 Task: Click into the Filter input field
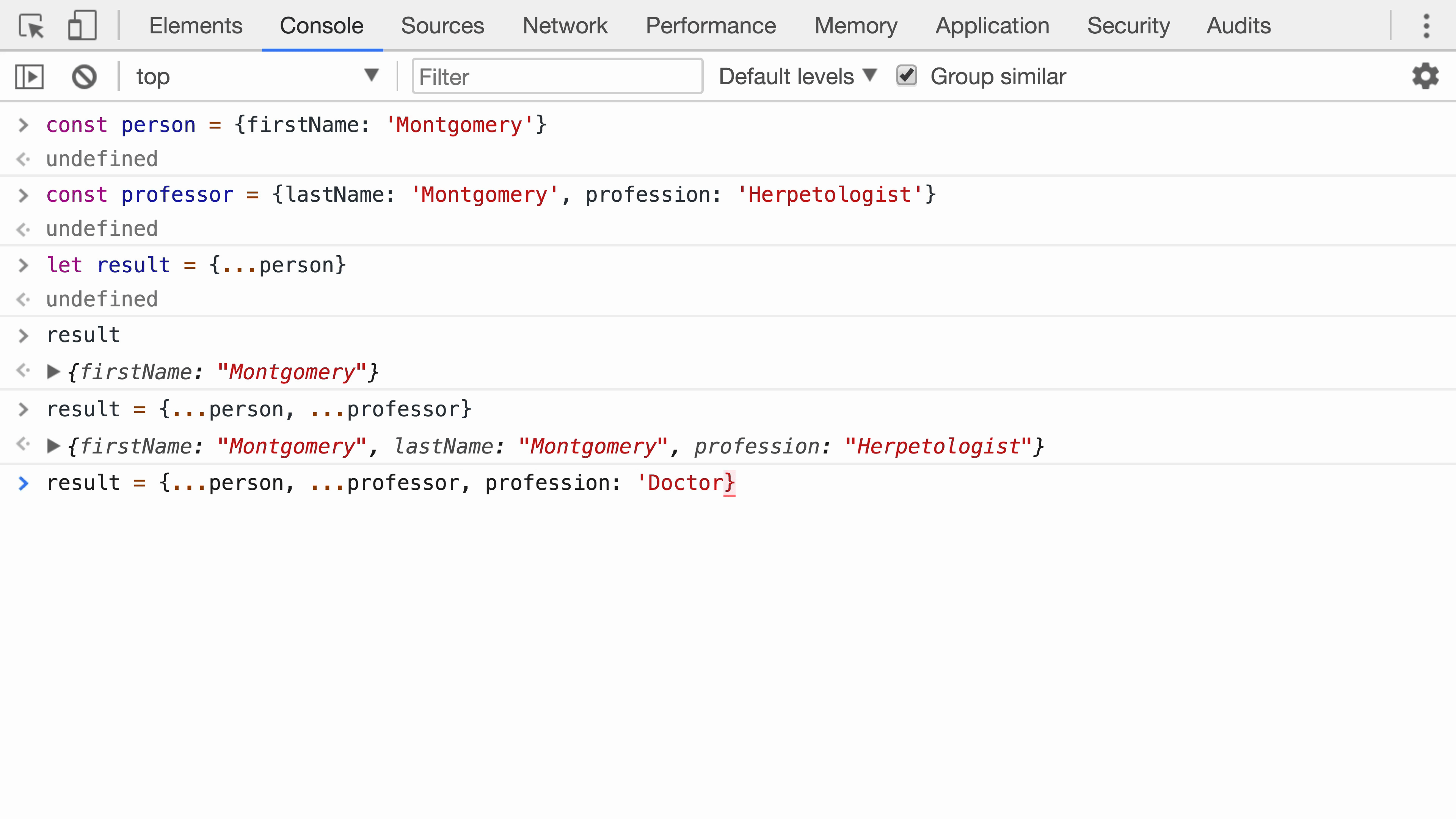(557, 77)
